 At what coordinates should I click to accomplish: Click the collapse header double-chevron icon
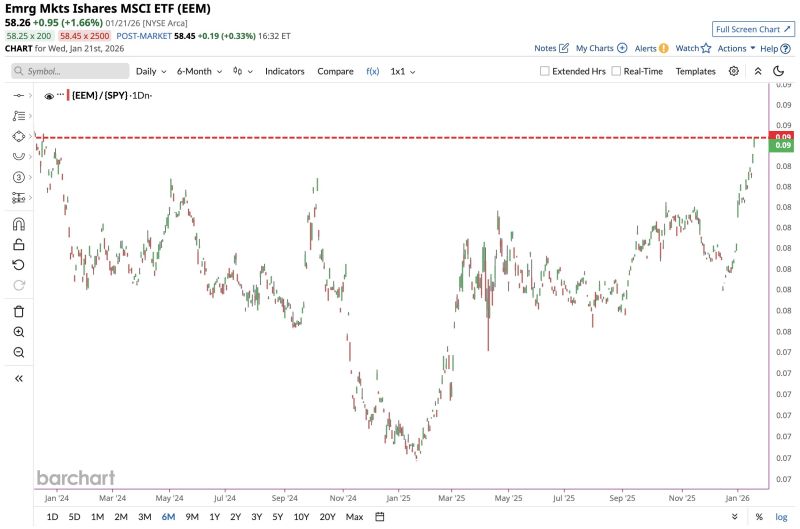[x=758, y=71]
